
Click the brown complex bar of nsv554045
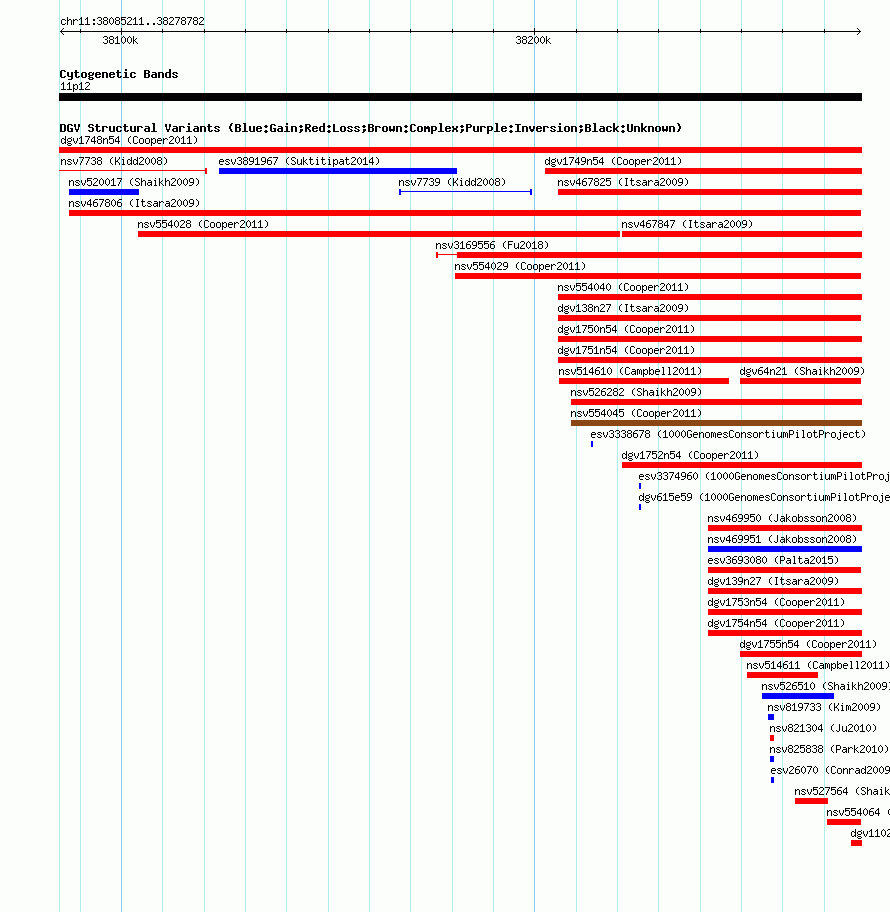[x=716, y=423]
